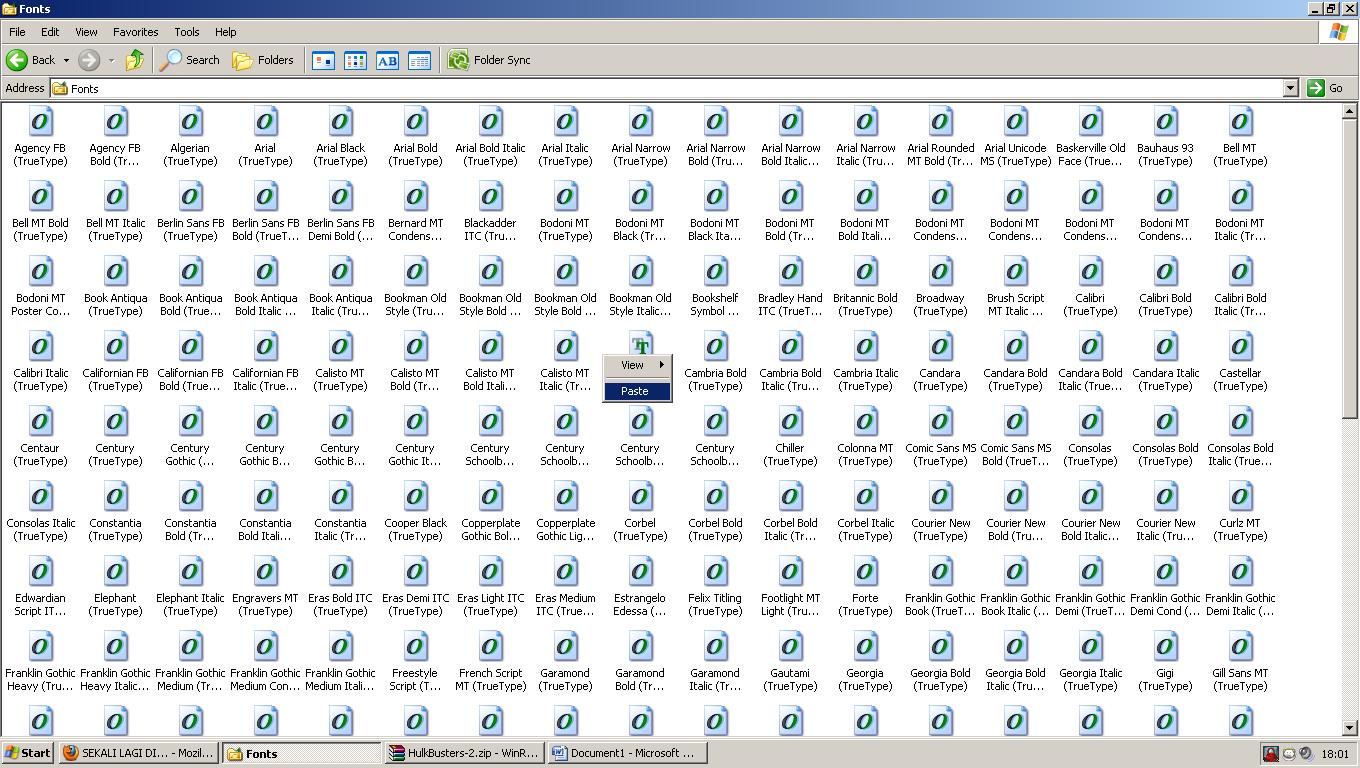Click the system tray clock
Screen dimensions: 1360x768
pyautogui.click(x=1334, y=754)
